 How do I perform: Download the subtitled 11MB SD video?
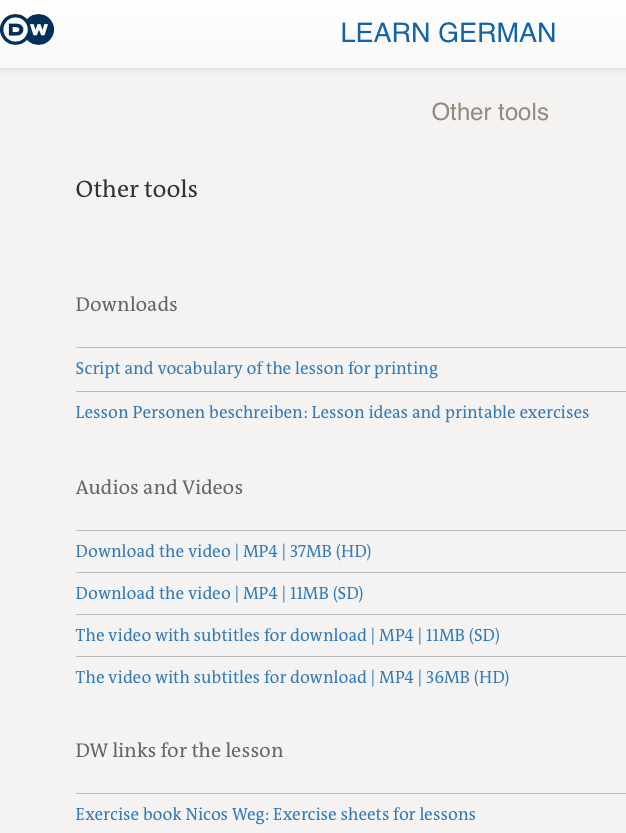pos(287,635)
